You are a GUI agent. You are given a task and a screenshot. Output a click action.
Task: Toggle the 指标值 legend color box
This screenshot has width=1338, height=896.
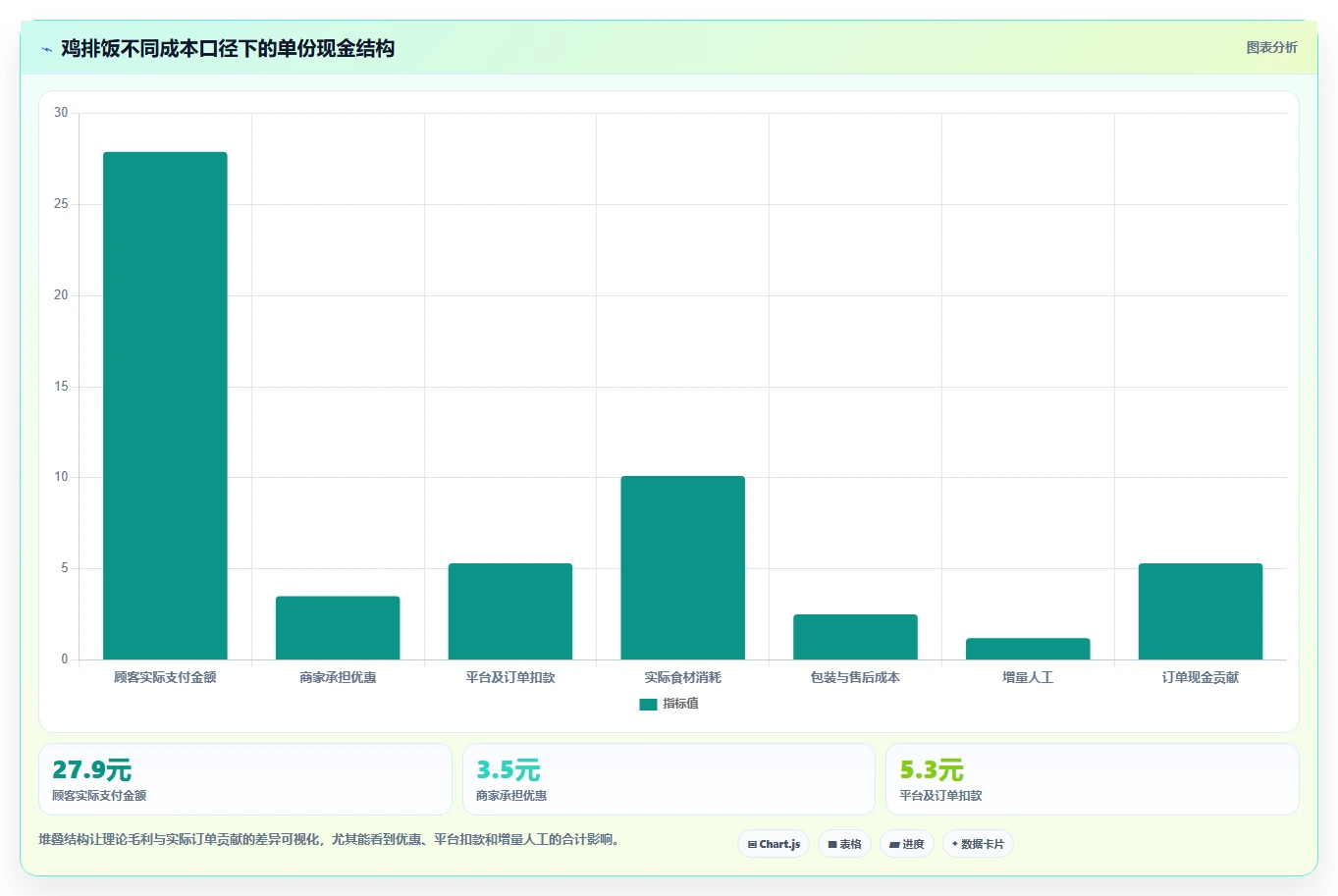click(x=648, y=704)
